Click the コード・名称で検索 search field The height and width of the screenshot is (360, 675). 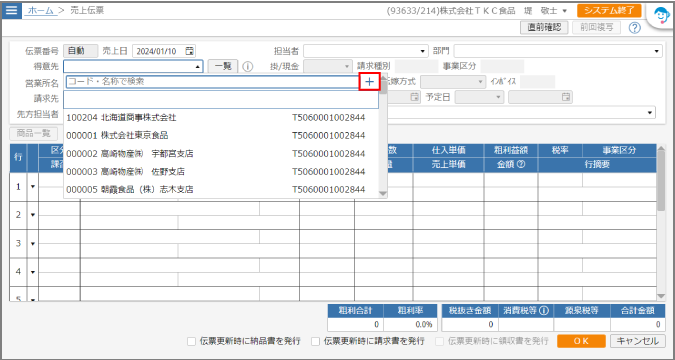click(x=212, y=81)
